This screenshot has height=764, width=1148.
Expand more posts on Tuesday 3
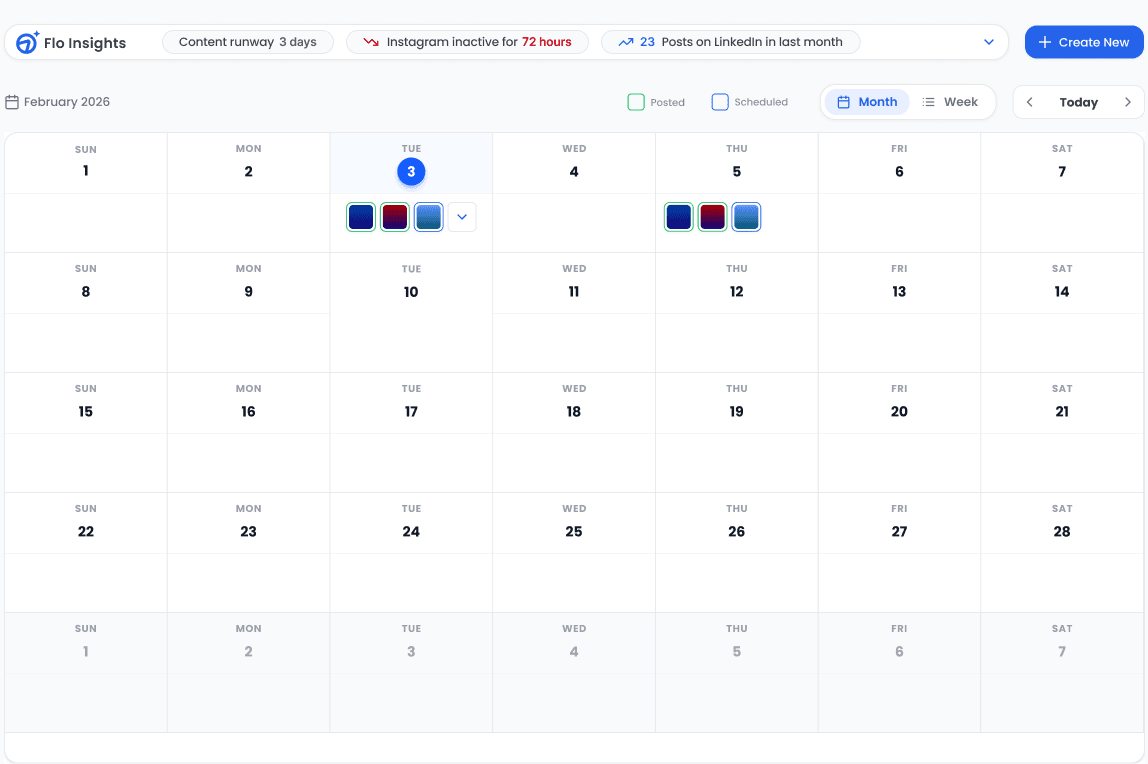pyautogui.click(x=462, y=217)
